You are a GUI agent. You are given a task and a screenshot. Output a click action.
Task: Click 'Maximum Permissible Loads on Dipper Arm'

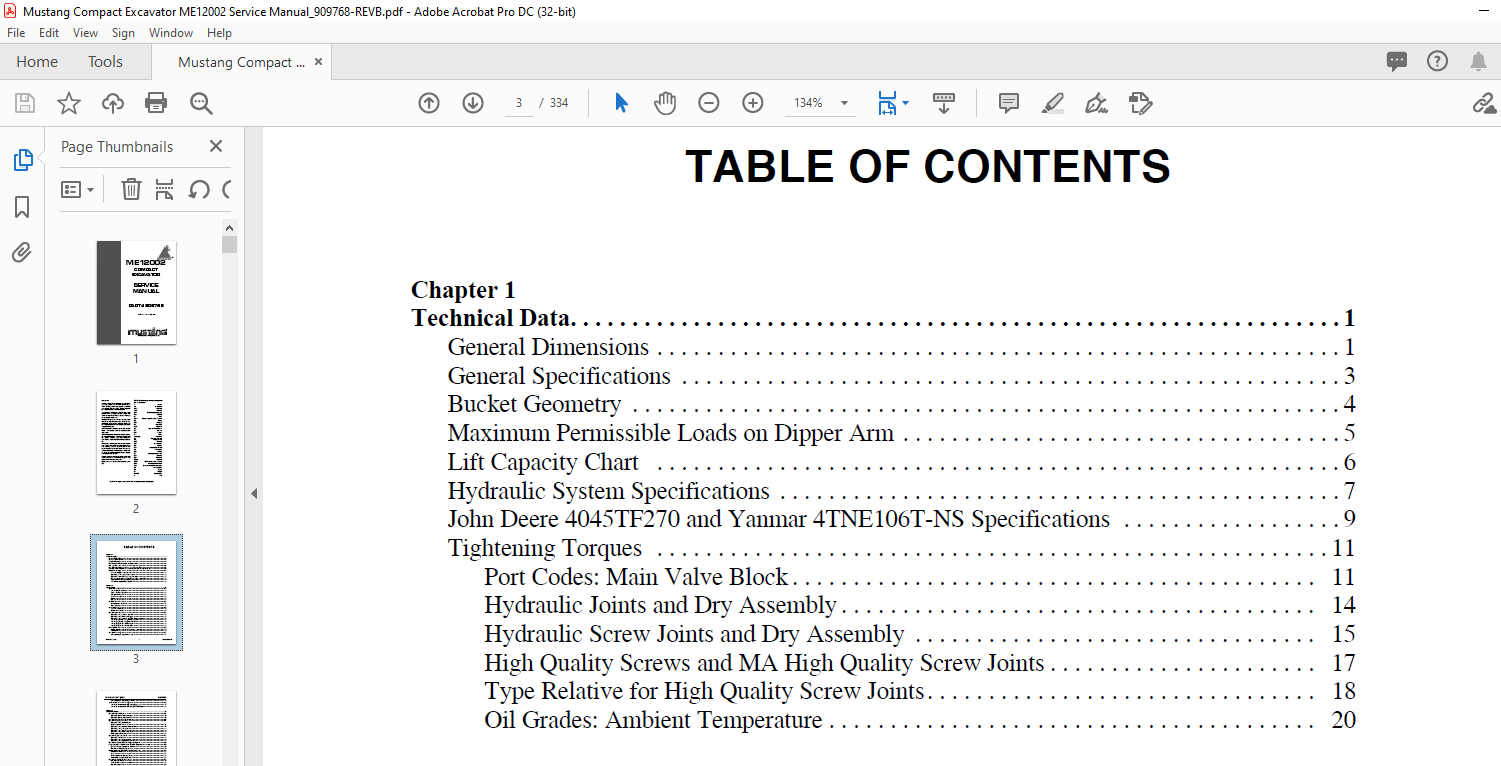click(x=670, y=433)
